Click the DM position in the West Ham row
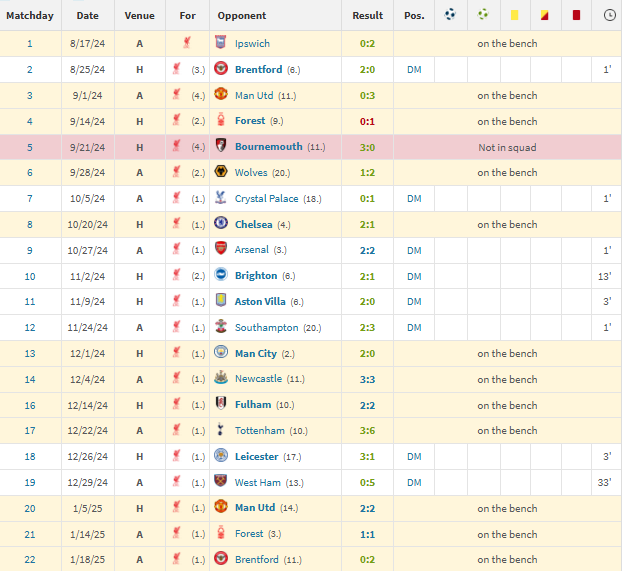622x571 pixels. pos(414,483)
